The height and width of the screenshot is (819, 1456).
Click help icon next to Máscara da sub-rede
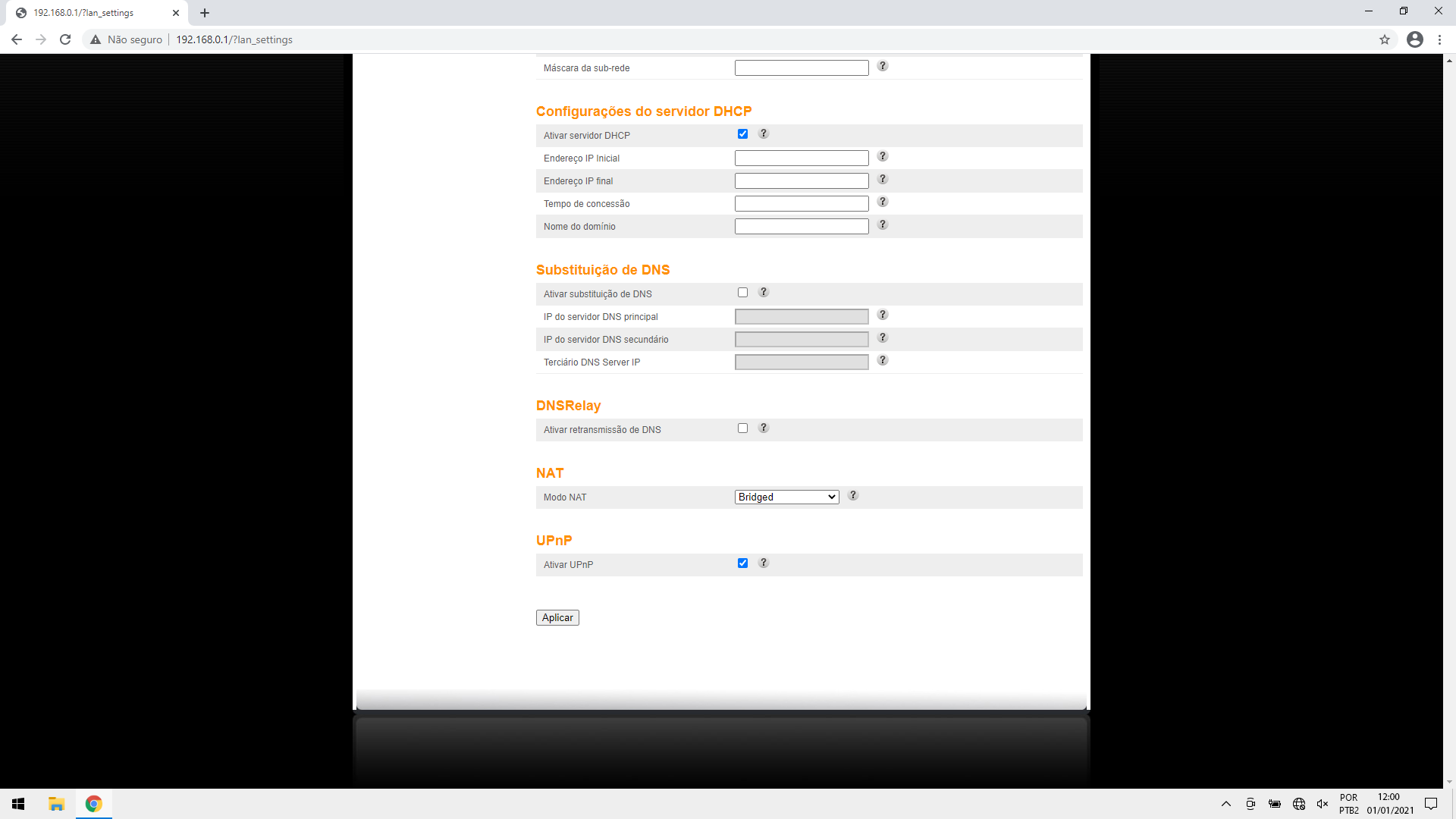tap(883, 66)
